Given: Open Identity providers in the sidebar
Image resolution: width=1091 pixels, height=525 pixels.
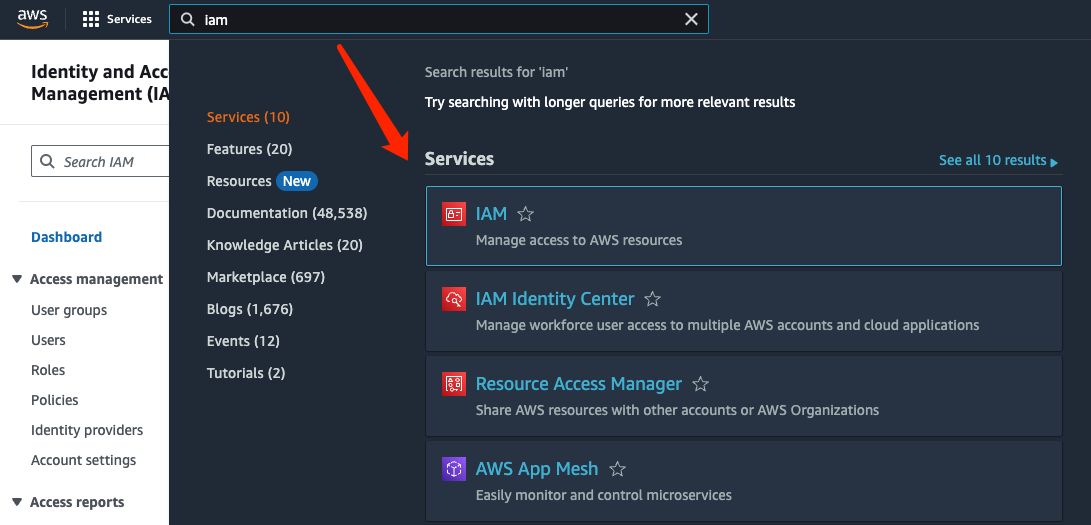Looking at the screenshot, I should coord(87,430).
